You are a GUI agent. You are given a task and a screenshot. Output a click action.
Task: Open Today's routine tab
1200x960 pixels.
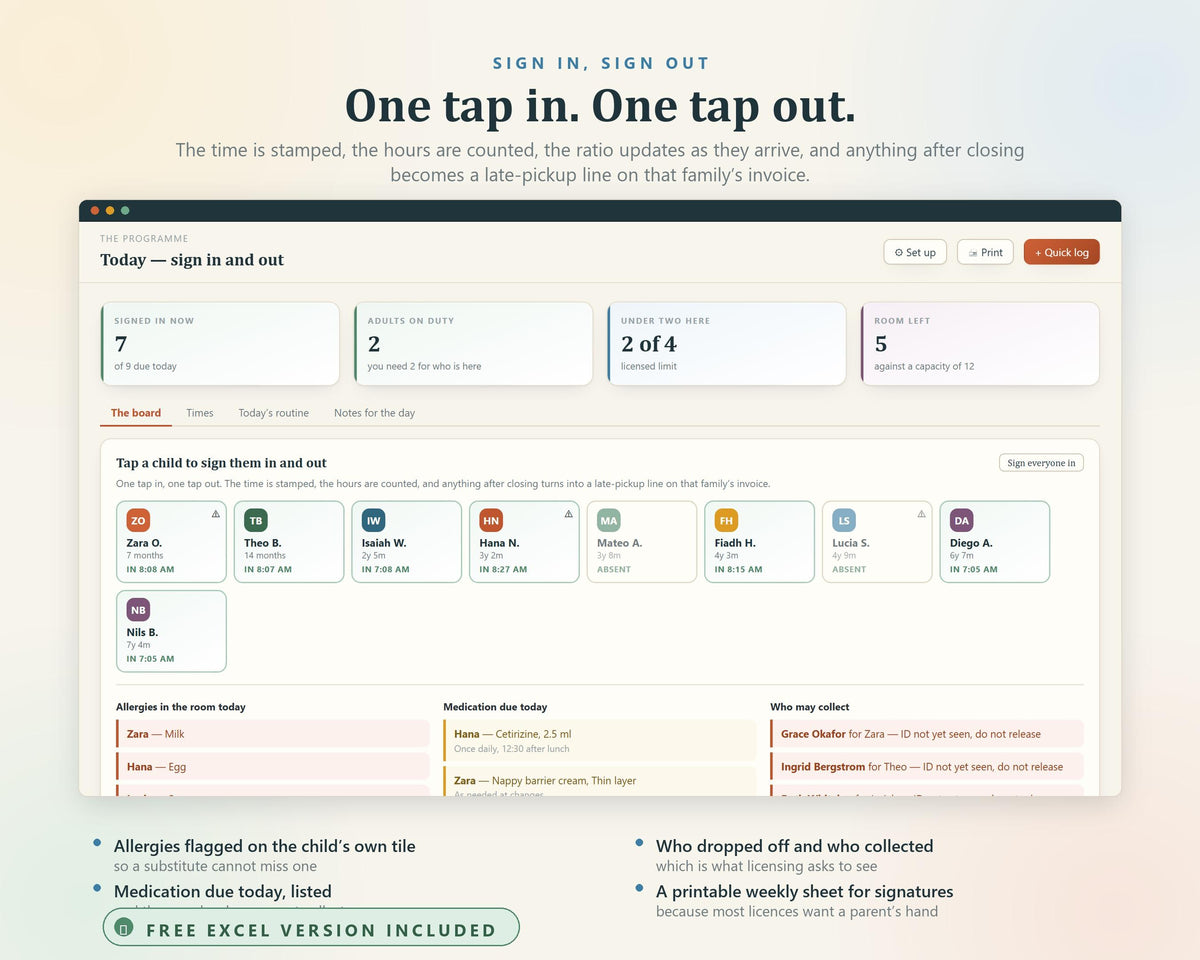click(273, 413)
